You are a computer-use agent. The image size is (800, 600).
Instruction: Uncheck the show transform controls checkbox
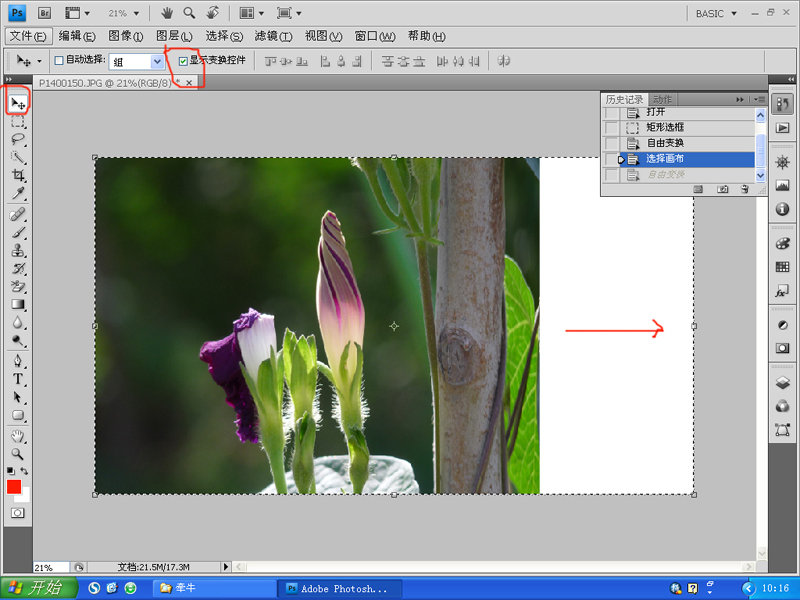pos(183,61)
